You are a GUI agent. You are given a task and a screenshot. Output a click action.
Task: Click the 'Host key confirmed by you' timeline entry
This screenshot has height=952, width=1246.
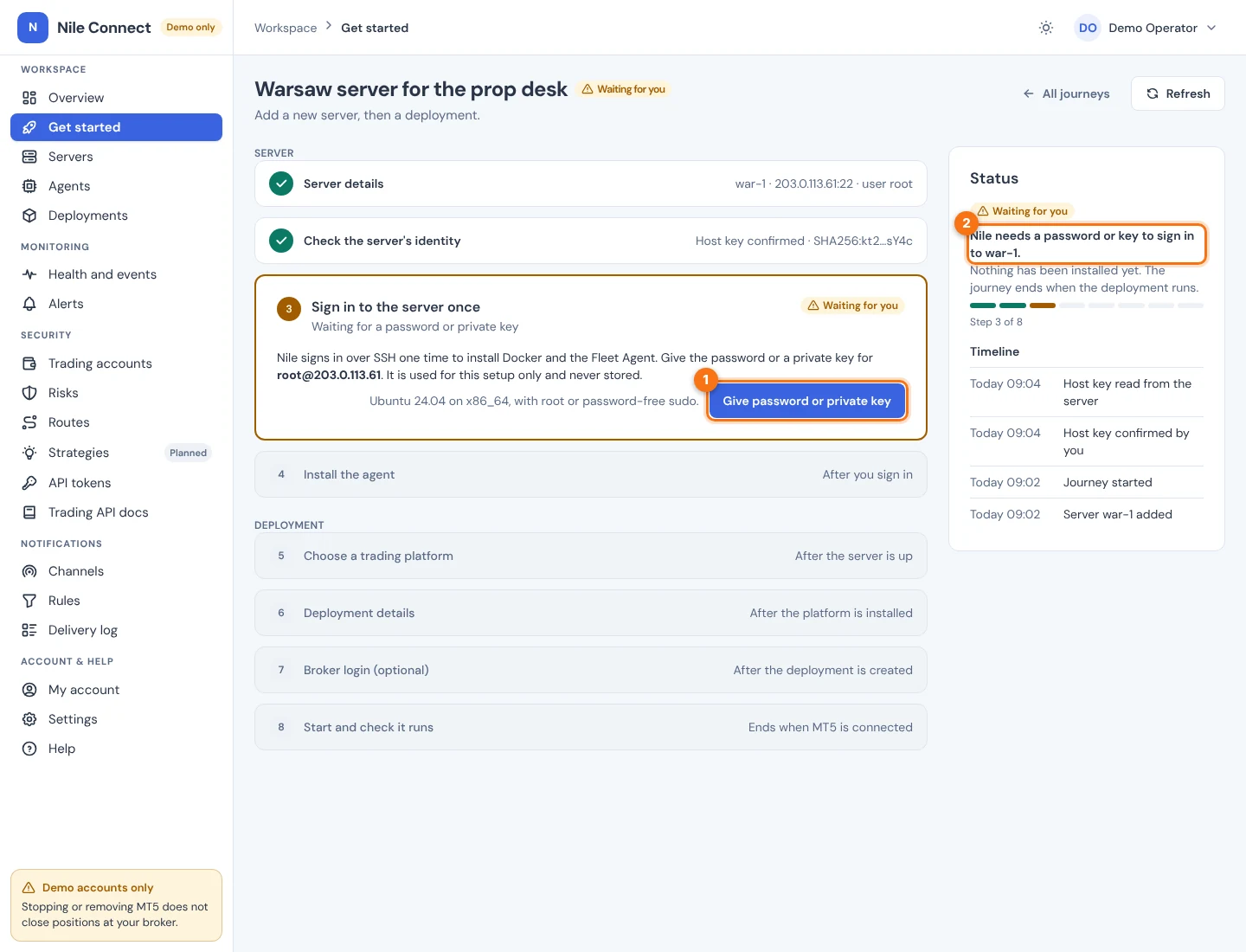tap(1087, 441)
